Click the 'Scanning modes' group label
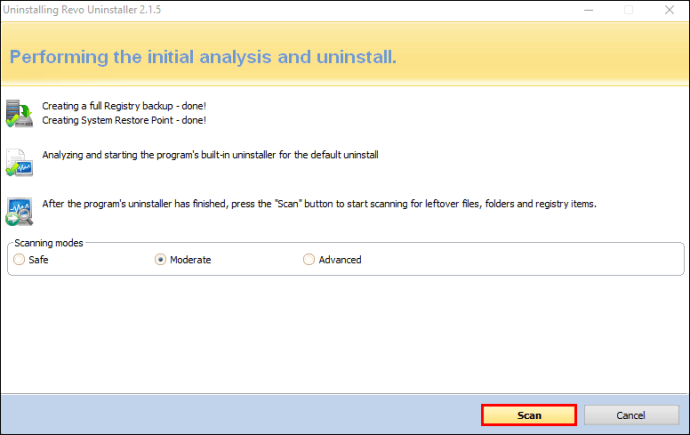Screen dimensions: 690x435 coord(49,243)
